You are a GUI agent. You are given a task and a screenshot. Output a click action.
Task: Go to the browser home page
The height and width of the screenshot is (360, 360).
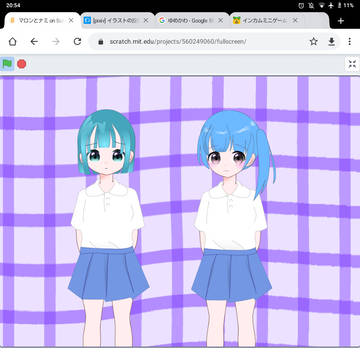pos(12,42)
